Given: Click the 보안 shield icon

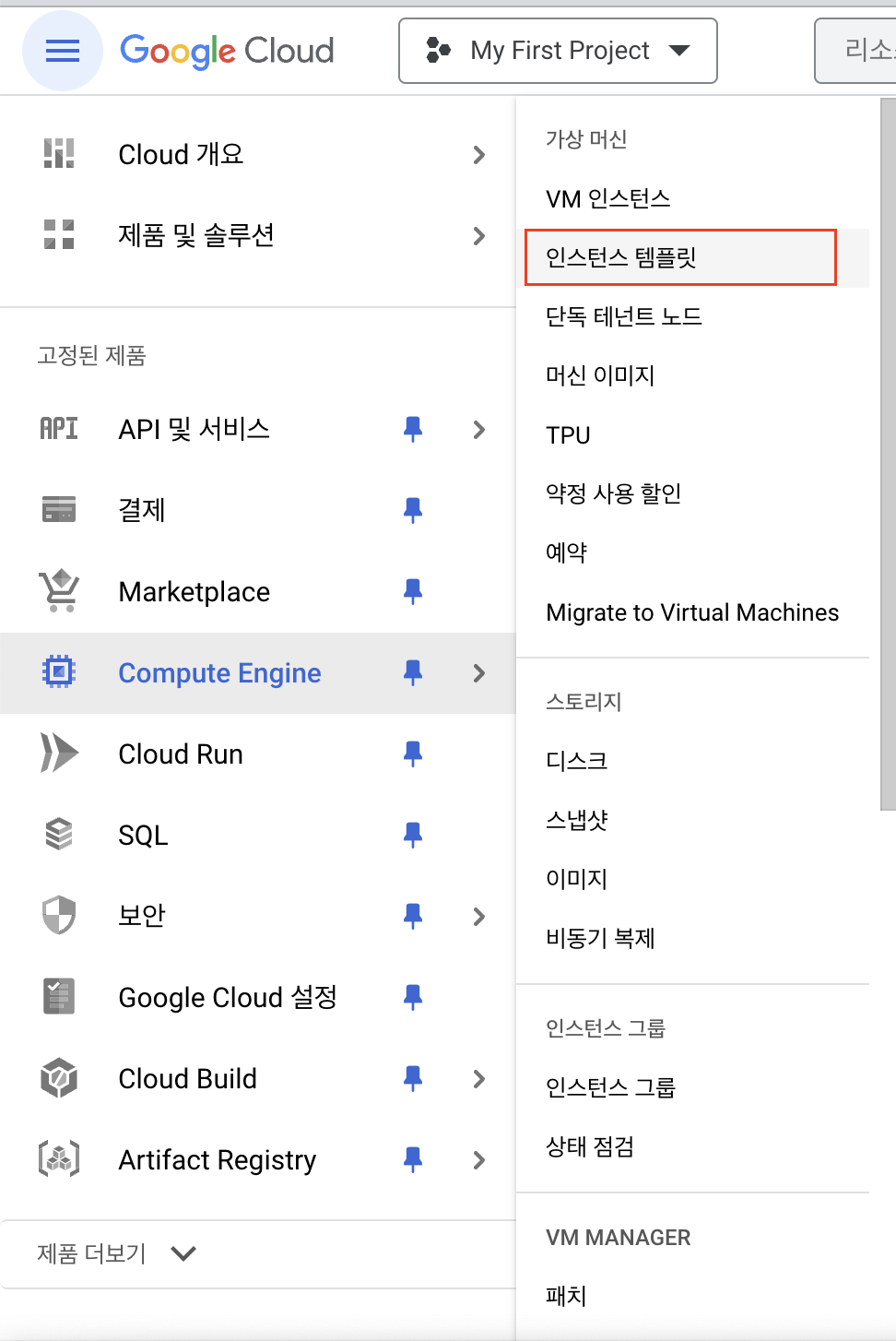Looking at the screenshot, I should coord(59,916).
